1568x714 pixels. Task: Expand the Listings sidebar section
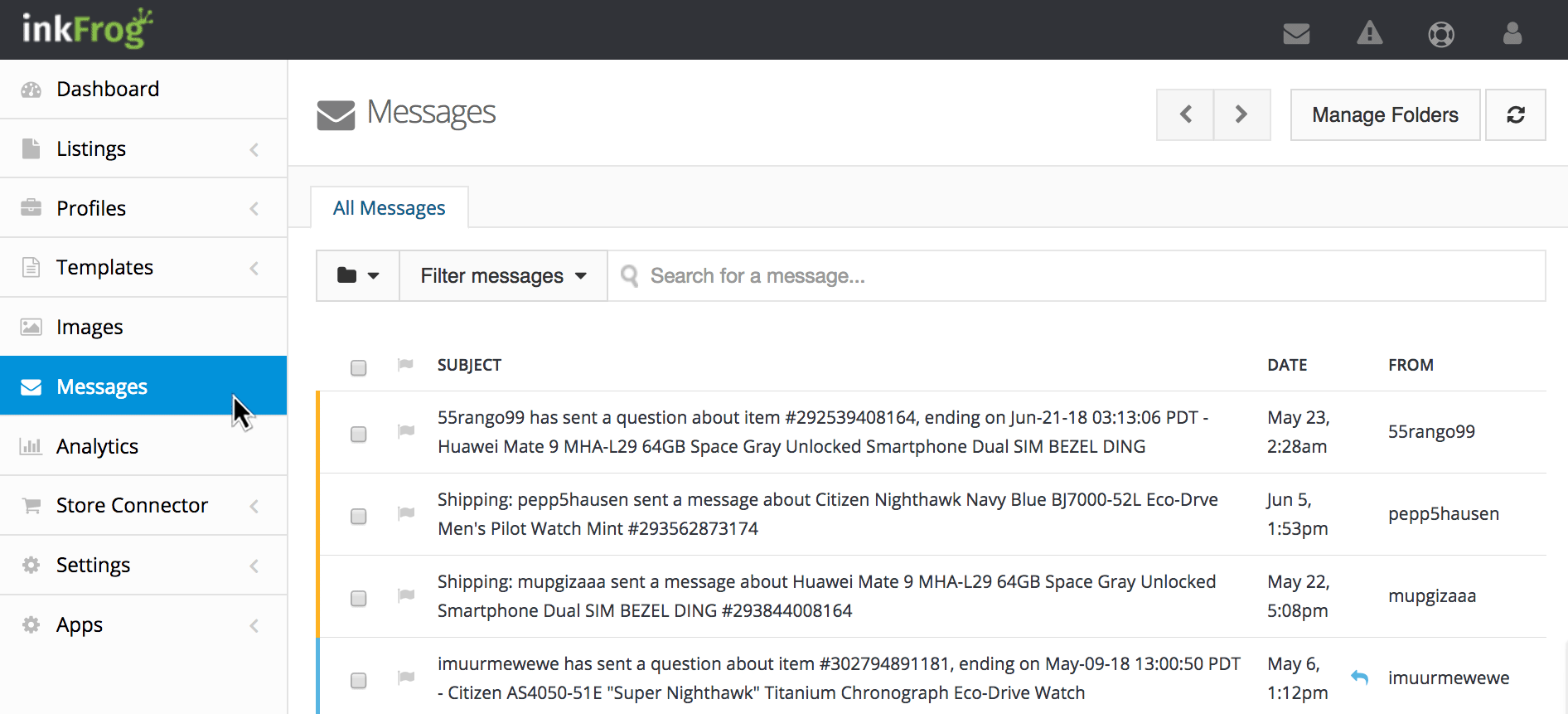click(143, 149)
